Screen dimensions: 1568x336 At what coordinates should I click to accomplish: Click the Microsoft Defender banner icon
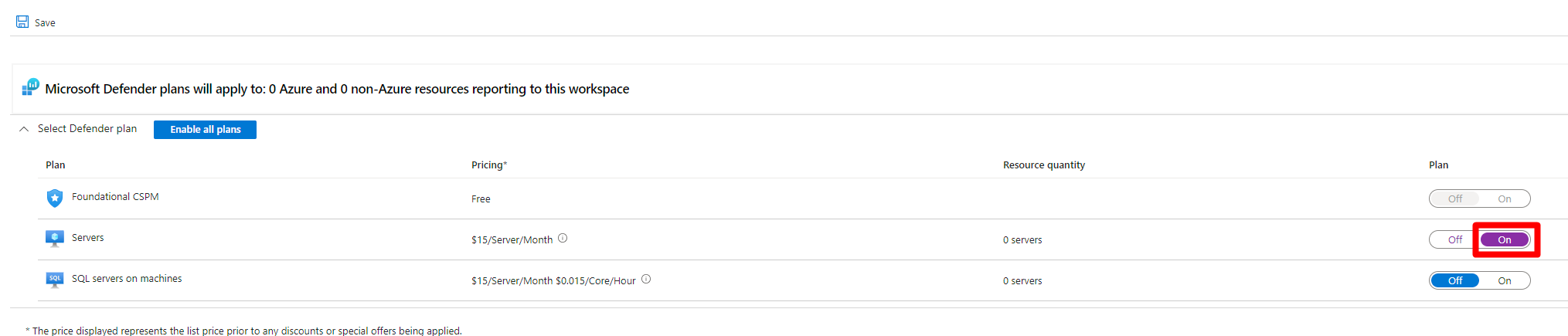click(30, 87)
